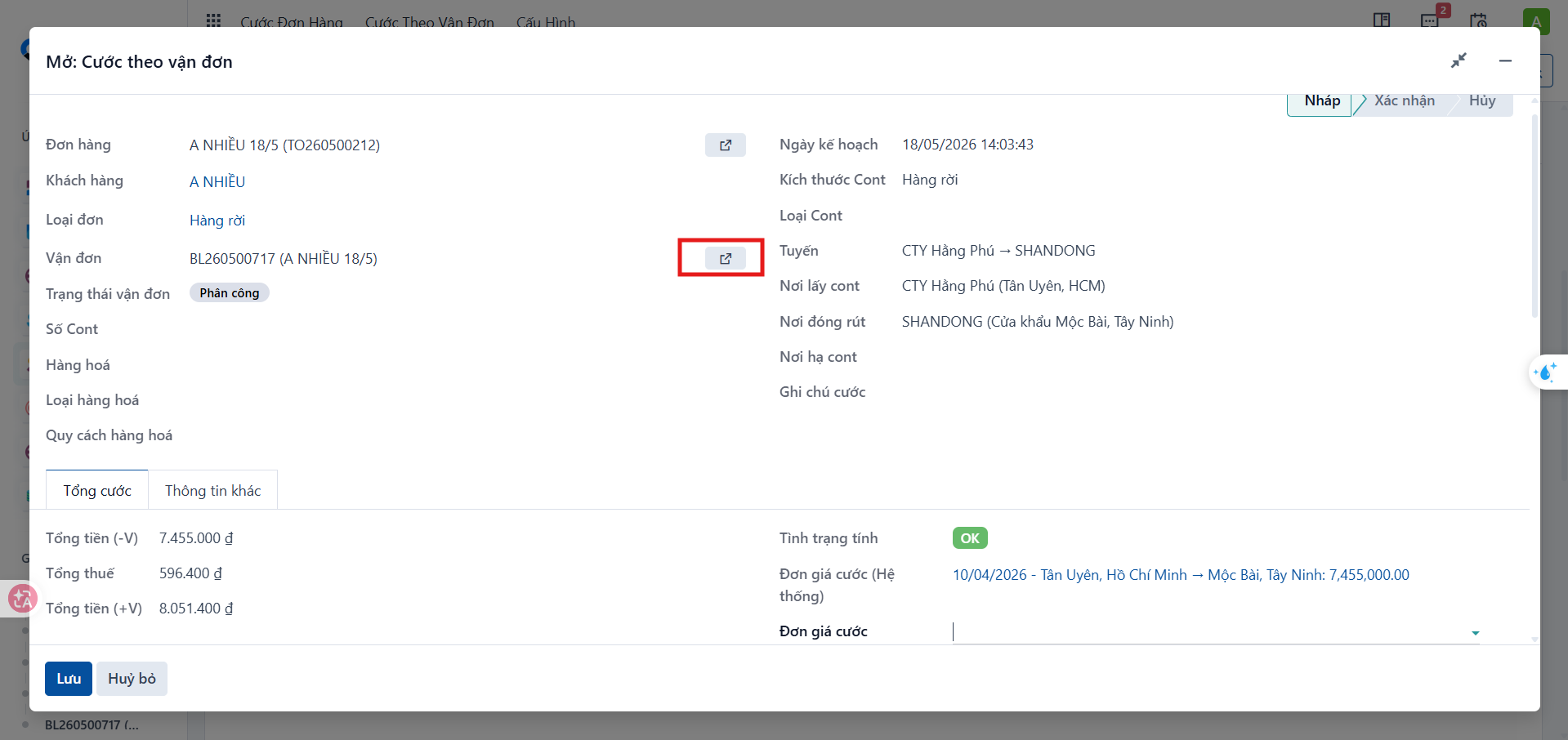The height and width of the screenshot is (740, 1568).
Task: Open the 10/04/2026 Tân Uyên system rate link
Action: coord(1181,575)
